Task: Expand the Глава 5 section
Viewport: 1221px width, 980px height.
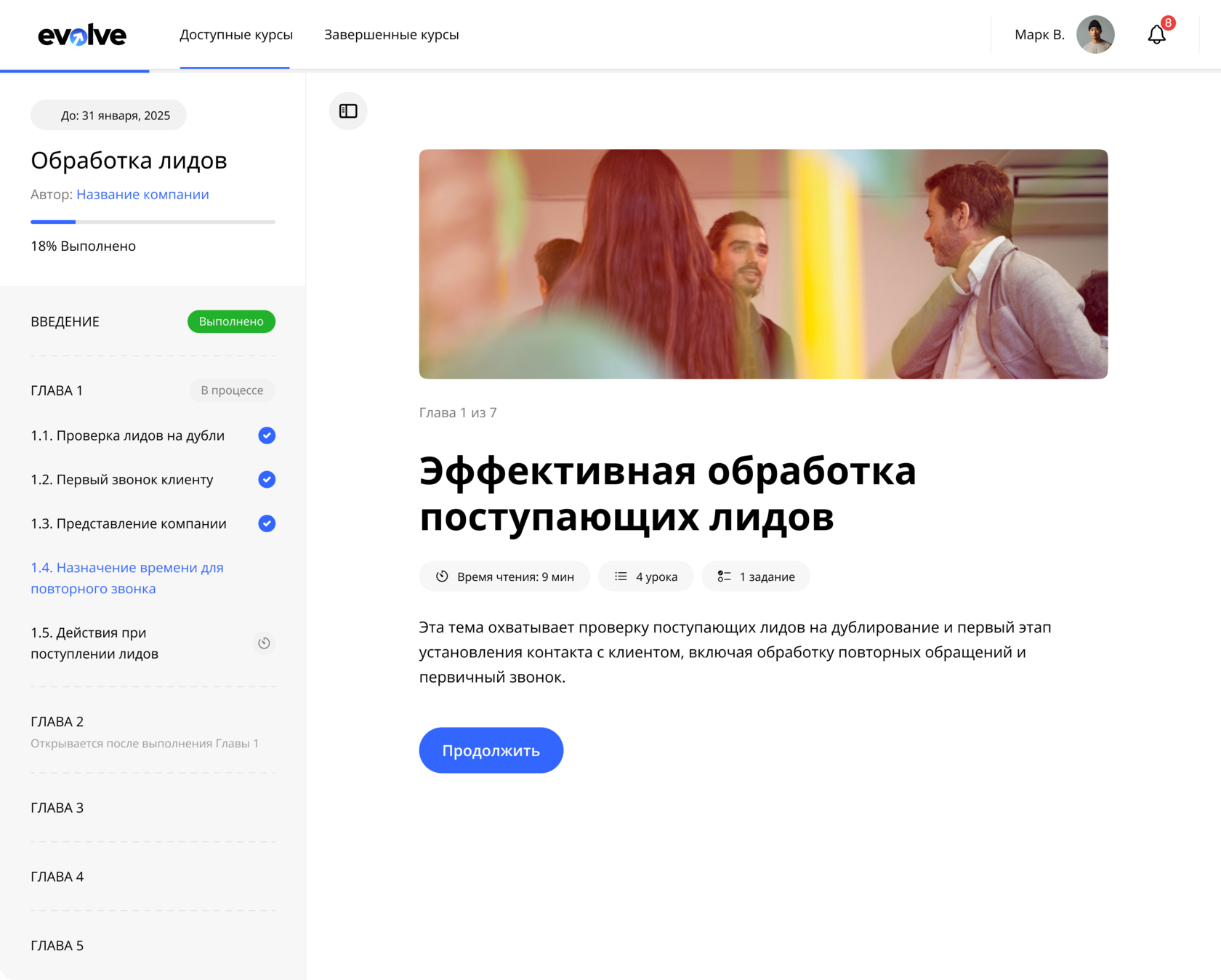Action: coord(58,945)
